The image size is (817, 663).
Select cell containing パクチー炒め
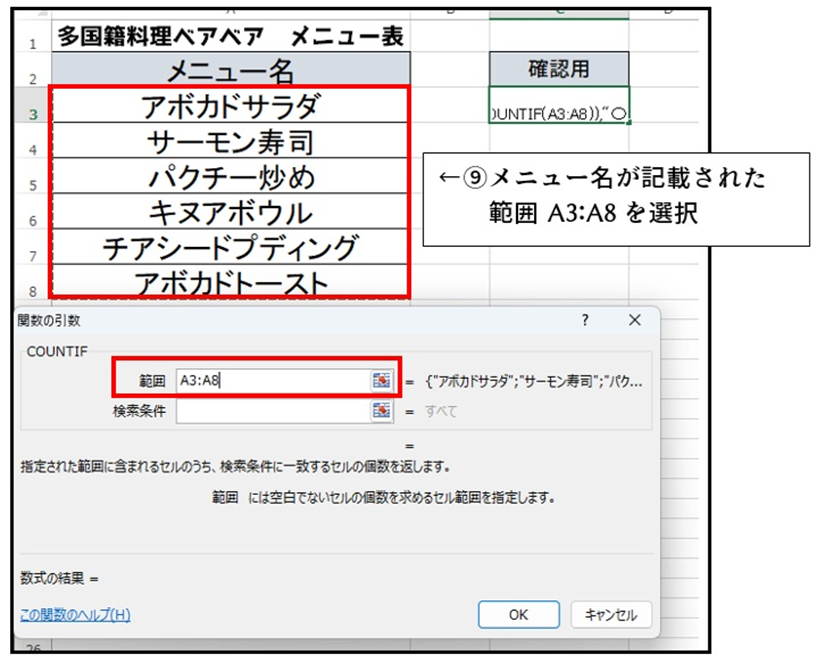point(230,177)
